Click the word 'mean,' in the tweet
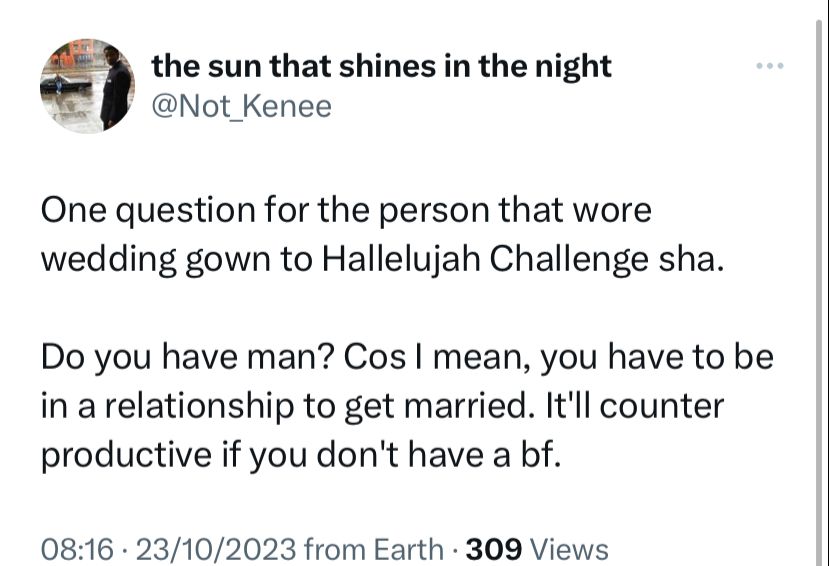This screenshot has width=829, height=566. click(x=483, y=359)
